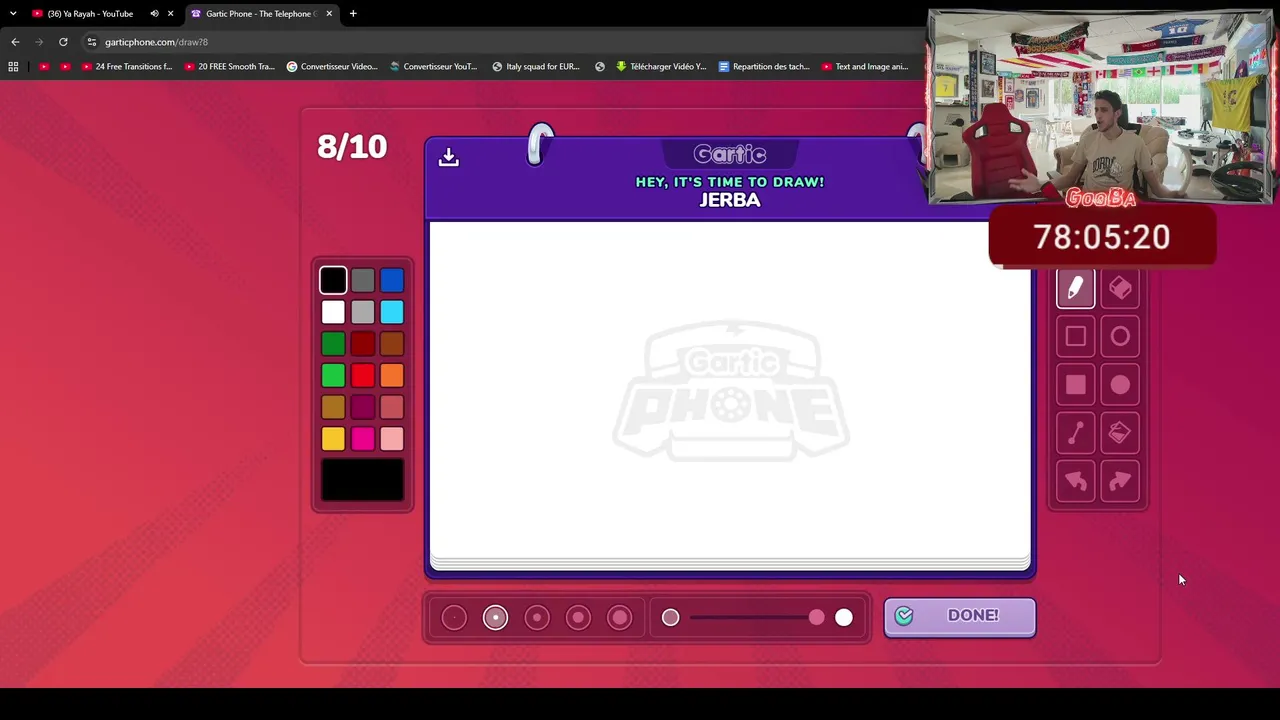Choose the outlined Ellipse shape tool
This screenshot has width=1280, height=720.
pyautogui.click(x=1120, y=337)
